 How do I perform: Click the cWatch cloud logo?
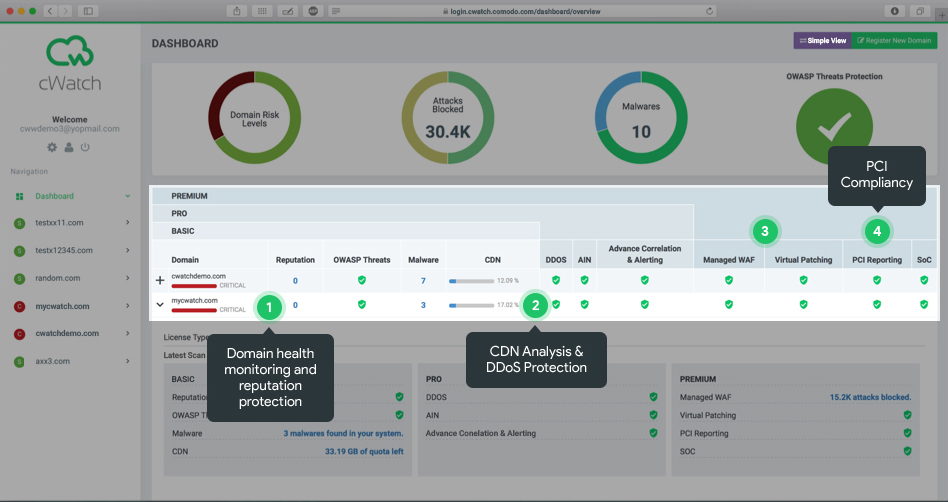point(70,51)
